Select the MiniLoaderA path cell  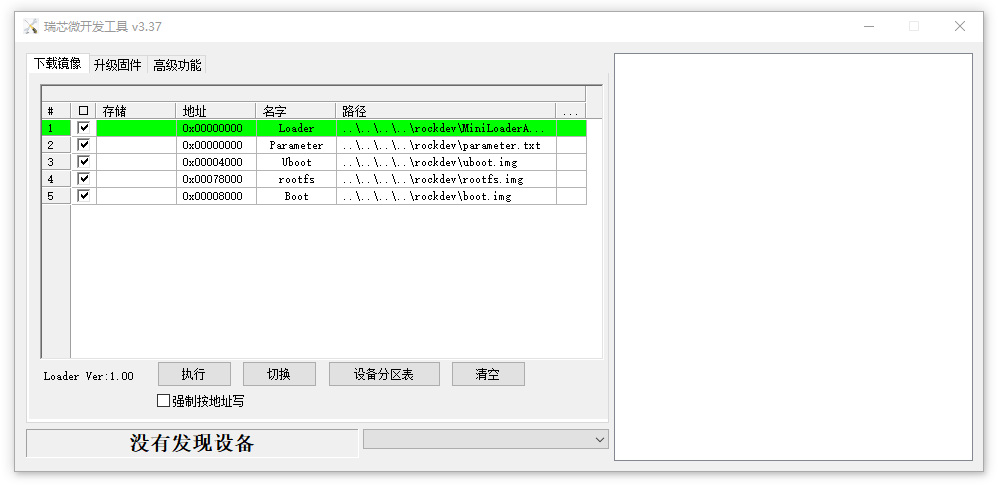pyautogui.click(x=446, y=128)
